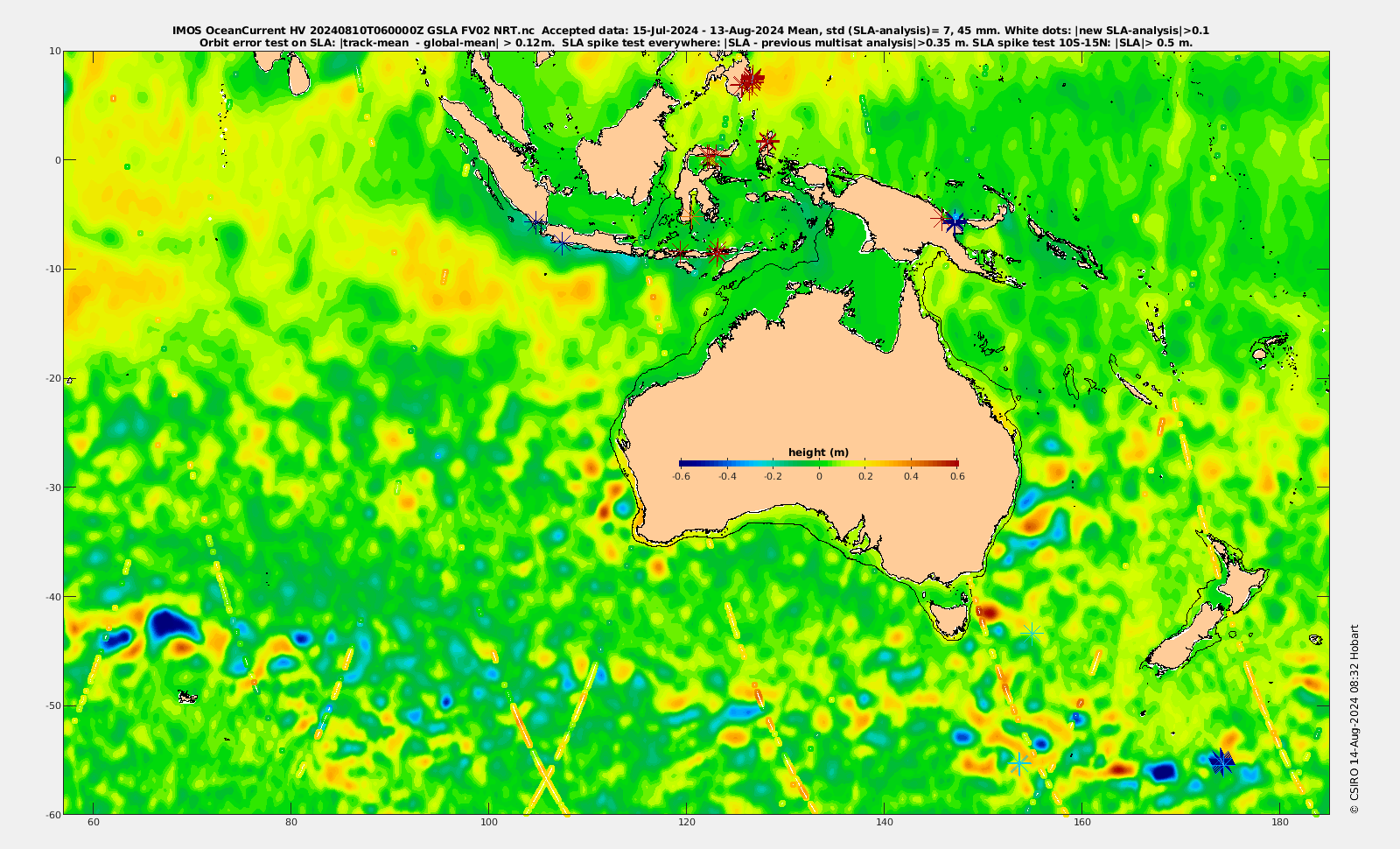Screen dimensions: 1400x849
Task: Click the latitude tick label -50
Action: [x=52, y=705]
